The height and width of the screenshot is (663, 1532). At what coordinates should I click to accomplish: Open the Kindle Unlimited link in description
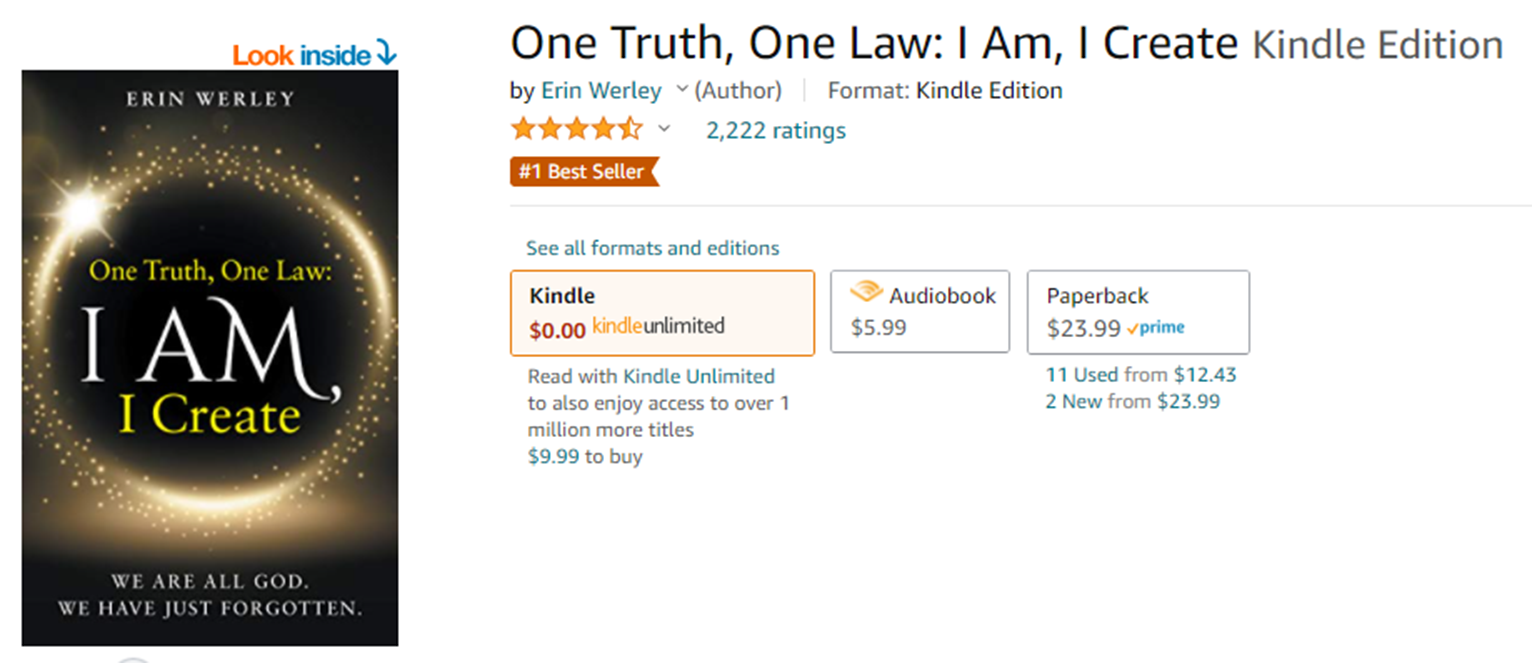click(x=699, y=377)
